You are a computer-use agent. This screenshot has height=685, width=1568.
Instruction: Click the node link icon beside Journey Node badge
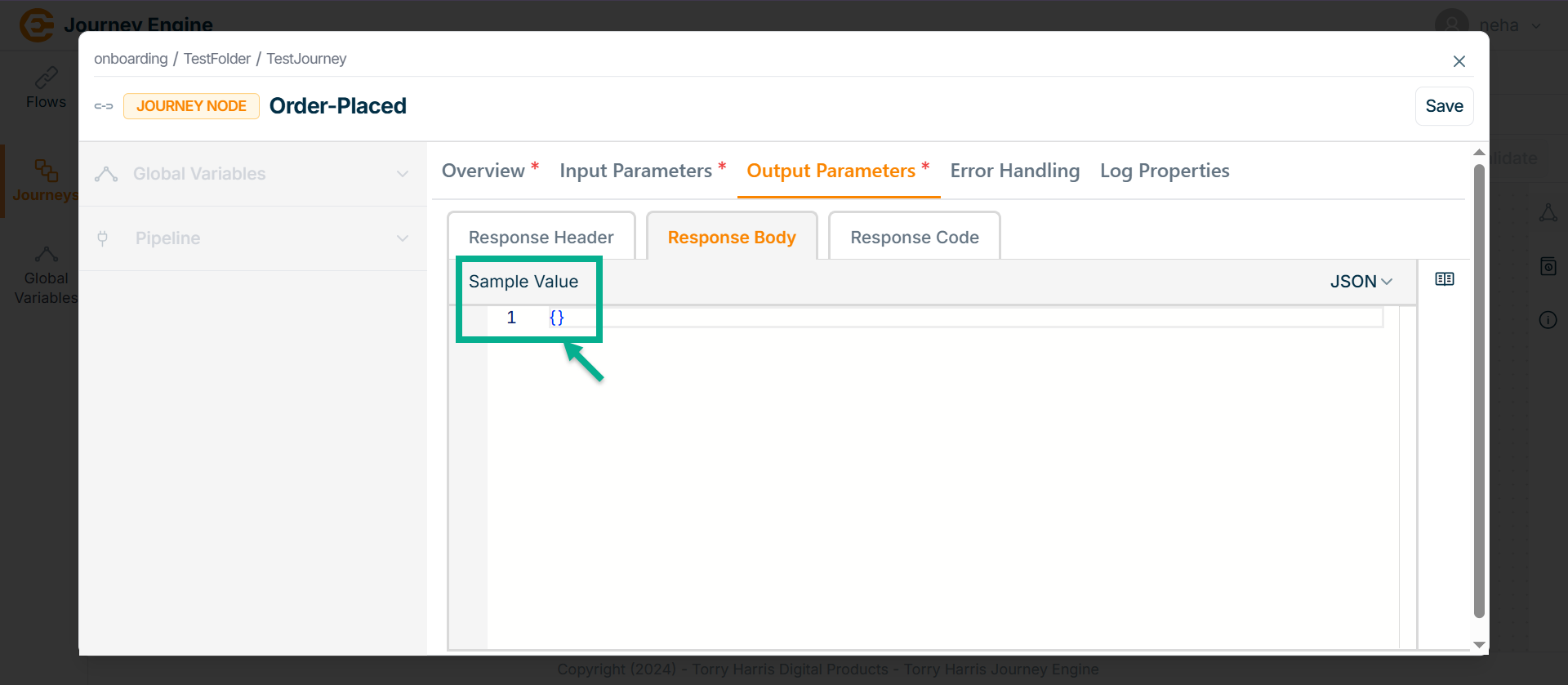[104, 106]
